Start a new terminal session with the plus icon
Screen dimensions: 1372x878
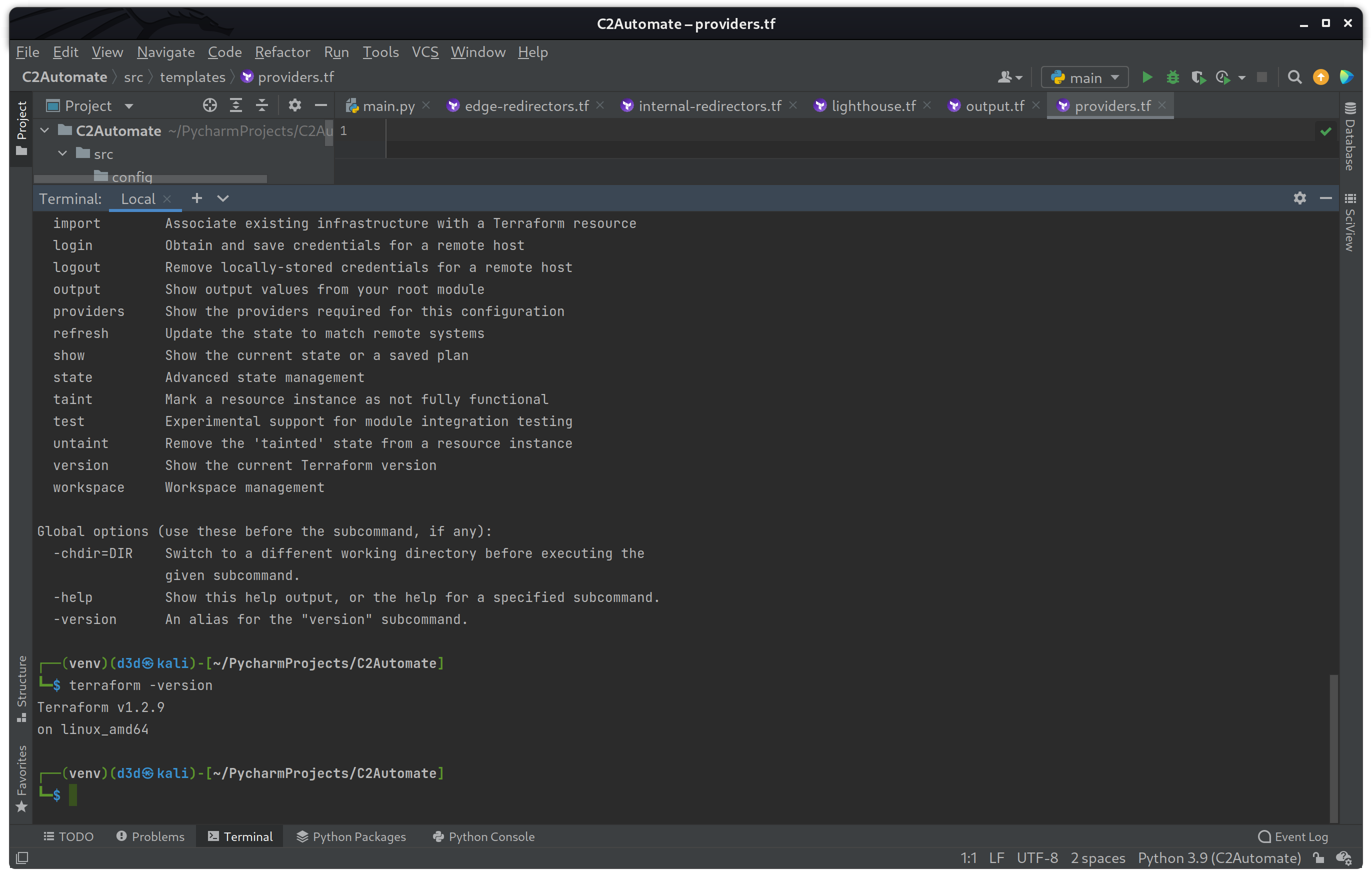coord(196,198)
